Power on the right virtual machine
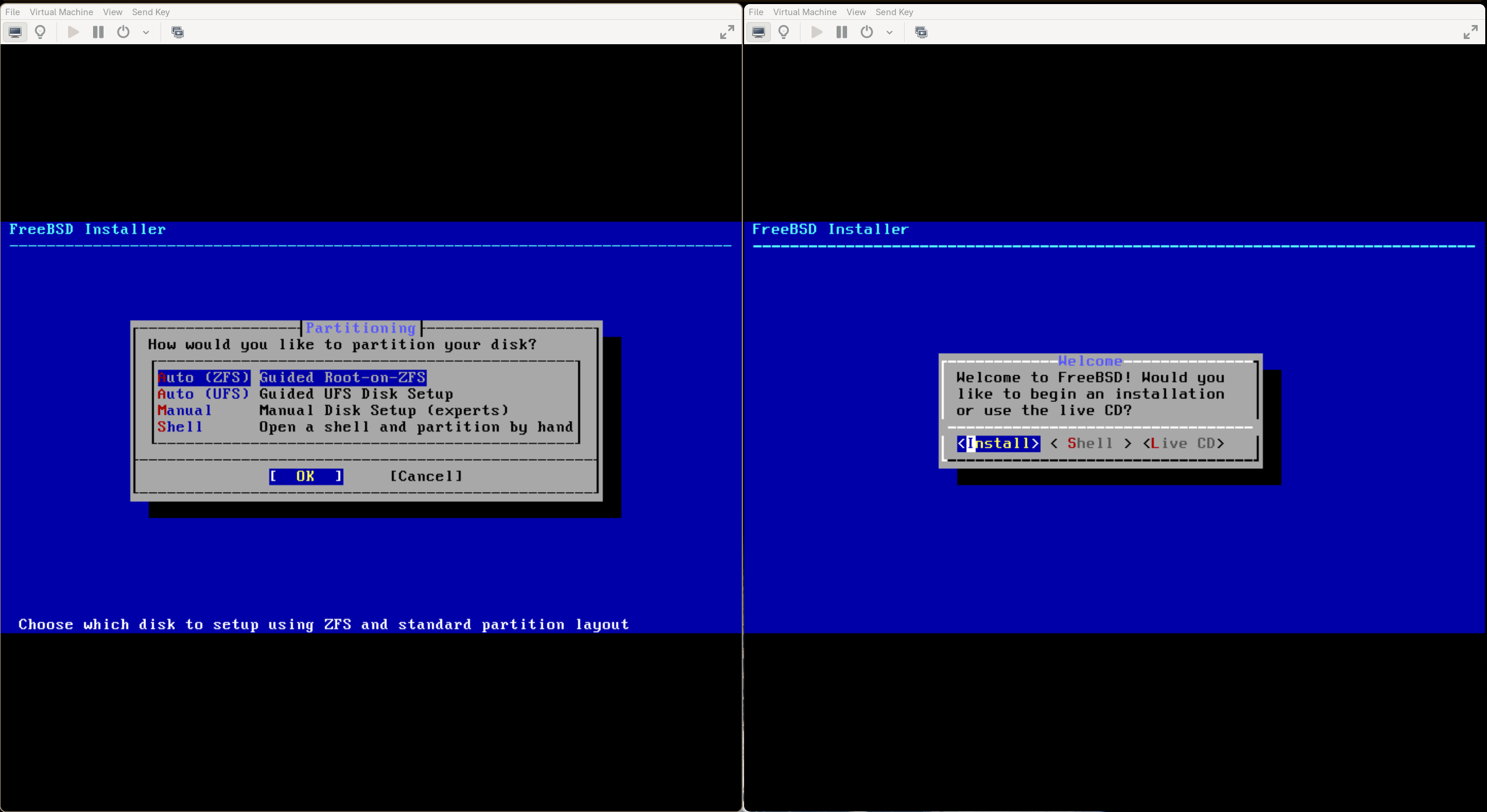This screenshot has width=1487, height=812. click(x=817, y=32)
